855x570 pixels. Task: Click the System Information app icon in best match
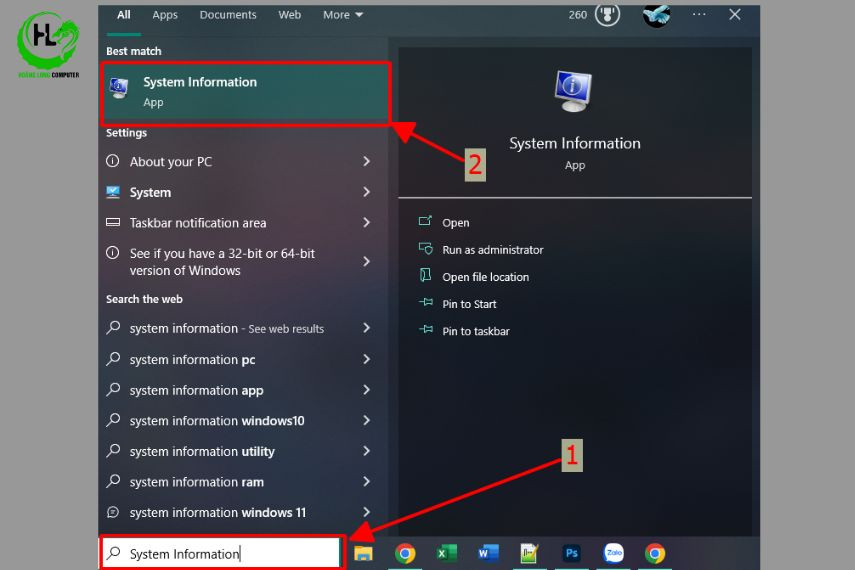click(x=119, y=88)
